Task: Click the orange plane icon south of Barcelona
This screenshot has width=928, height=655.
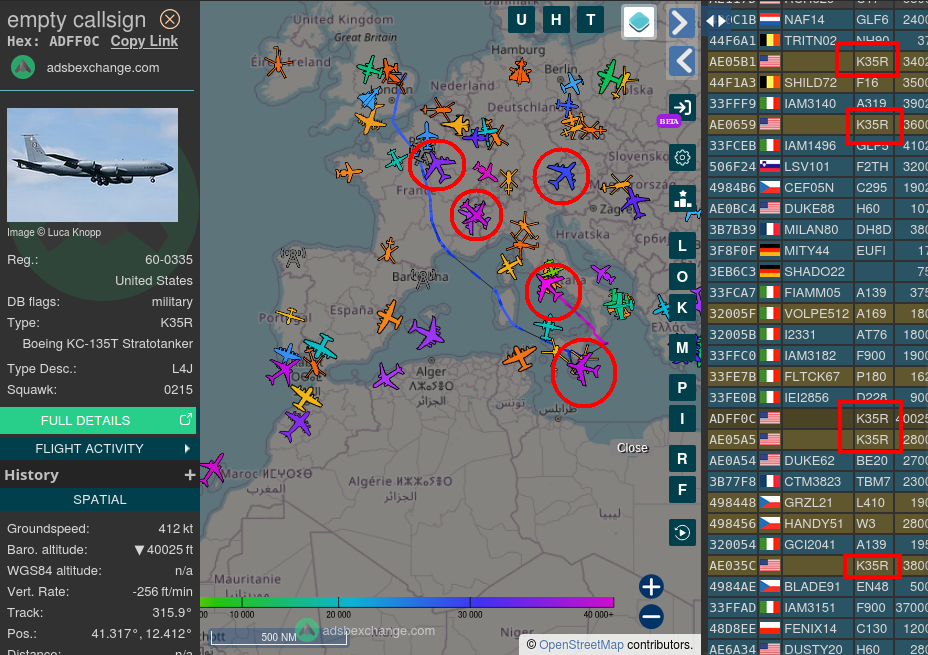Action: pyautogui.click(x=389, y=316)
